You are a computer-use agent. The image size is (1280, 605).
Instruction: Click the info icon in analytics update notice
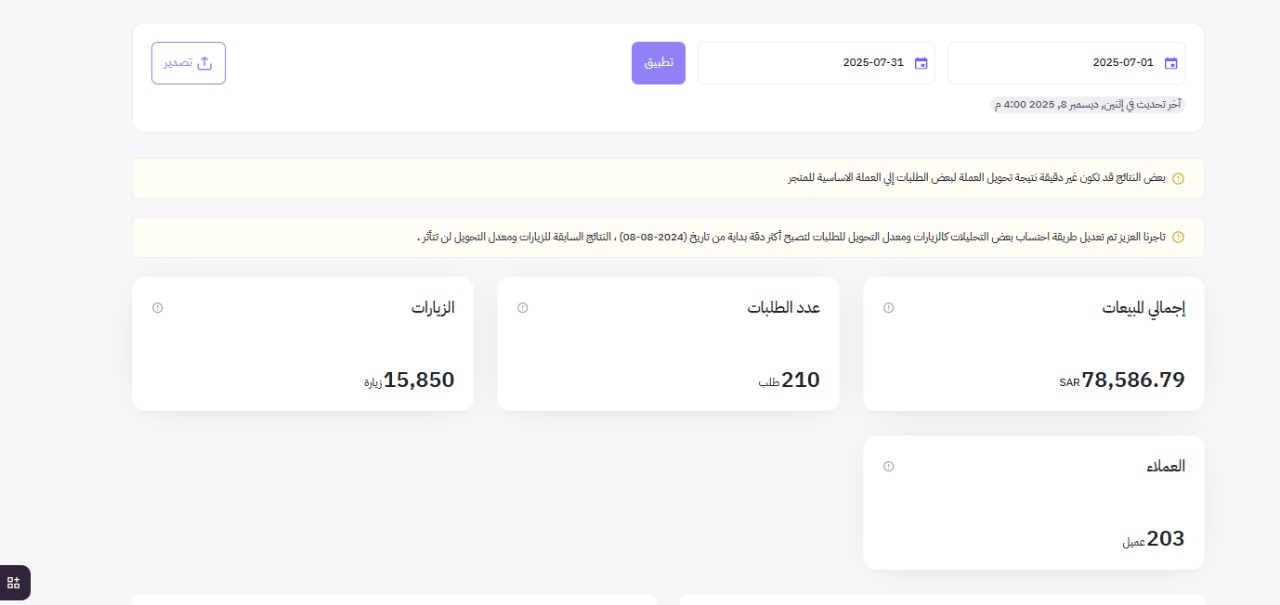pos(1178,237)
